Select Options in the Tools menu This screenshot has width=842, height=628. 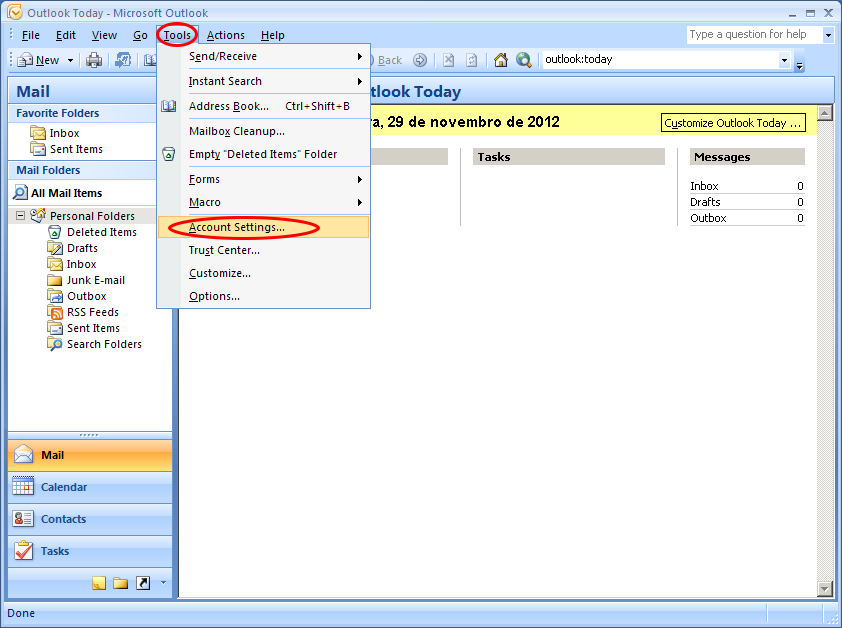(264, 297)
